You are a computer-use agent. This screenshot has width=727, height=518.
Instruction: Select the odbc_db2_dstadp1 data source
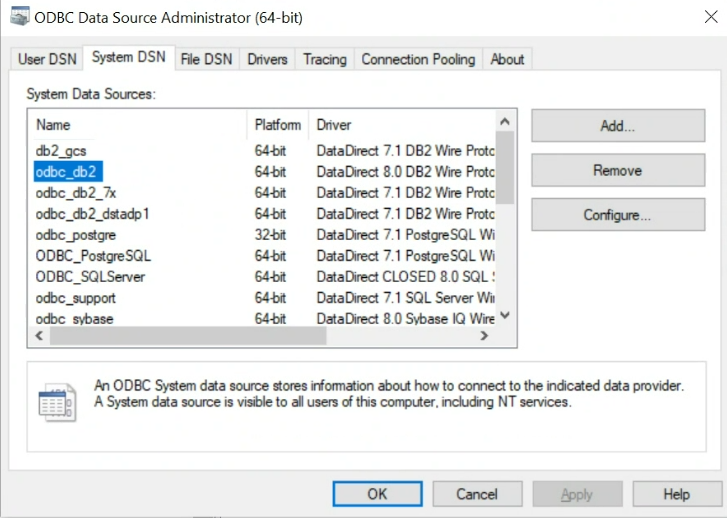(x=92, y=214)
